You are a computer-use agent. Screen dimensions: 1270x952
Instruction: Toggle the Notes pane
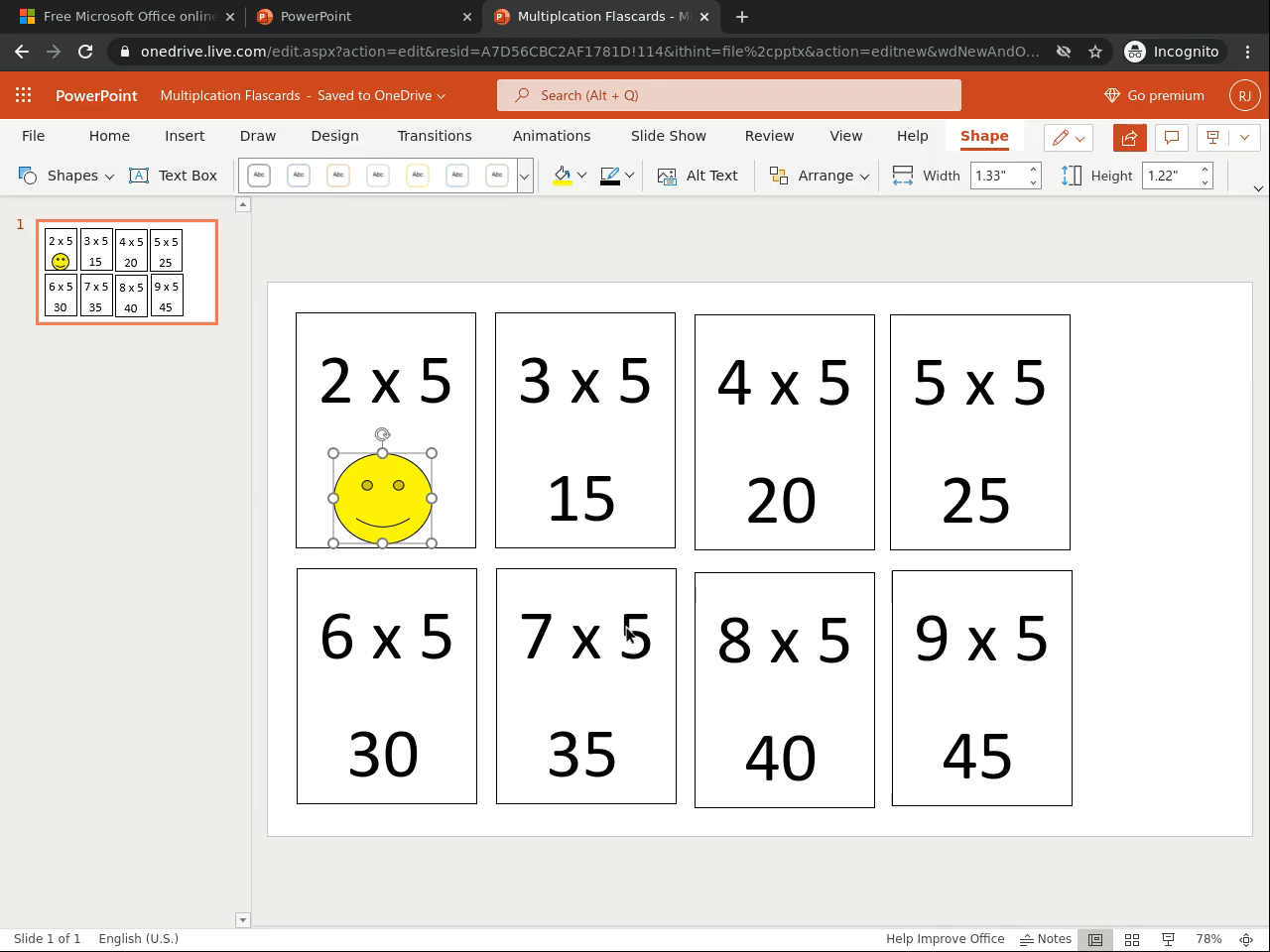tap(1046, 939)
